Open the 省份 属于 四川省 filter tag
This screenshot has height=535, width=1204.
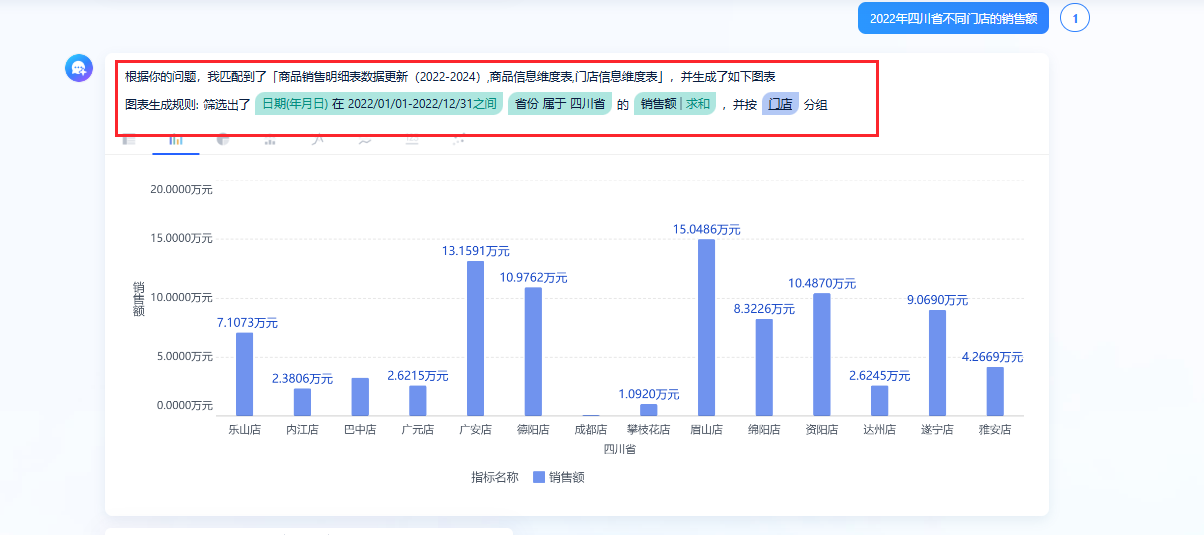point(560,104)
